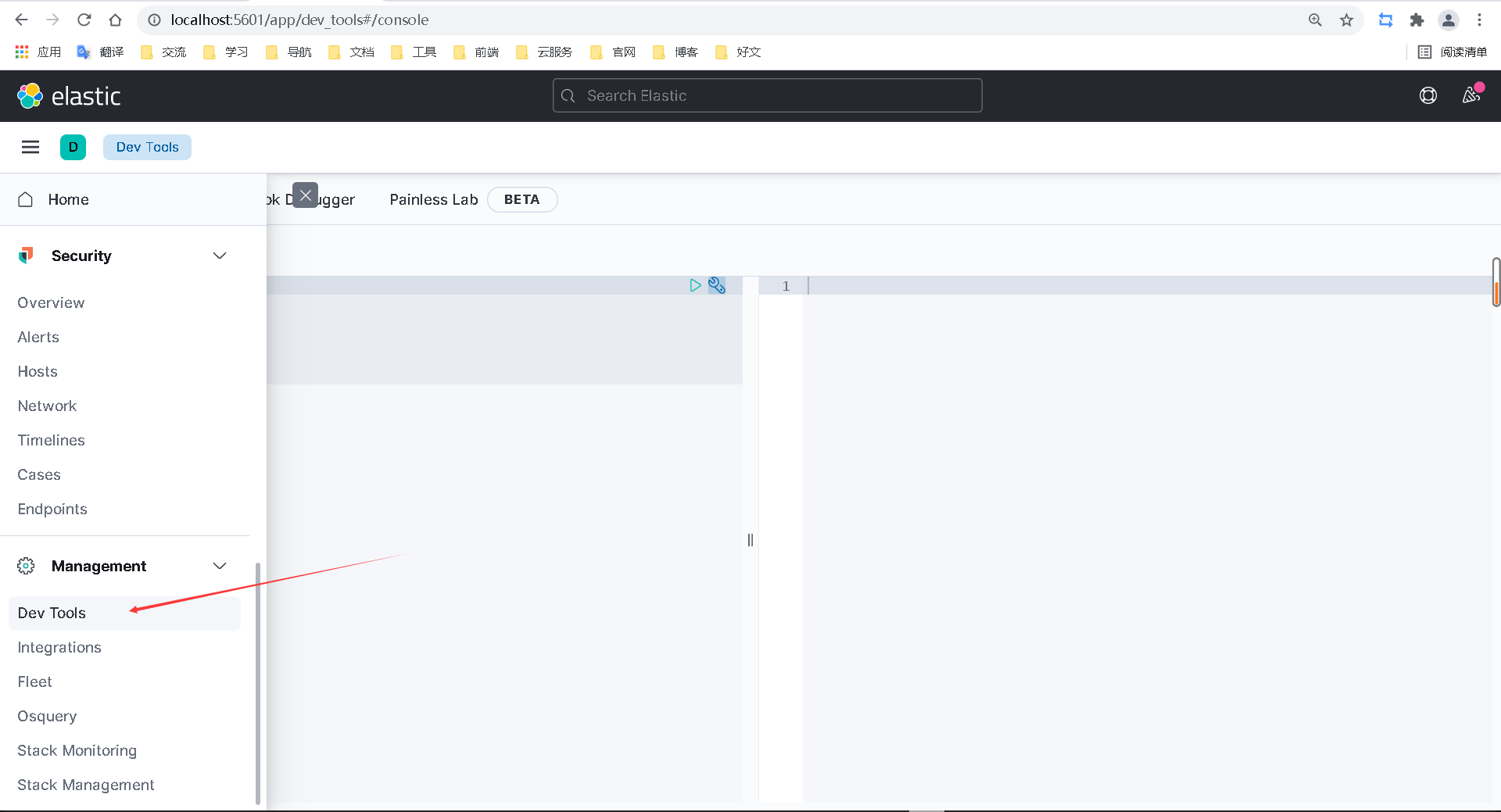
Task: Close the navigation flyout with X
Action: (x=306, y=195)
